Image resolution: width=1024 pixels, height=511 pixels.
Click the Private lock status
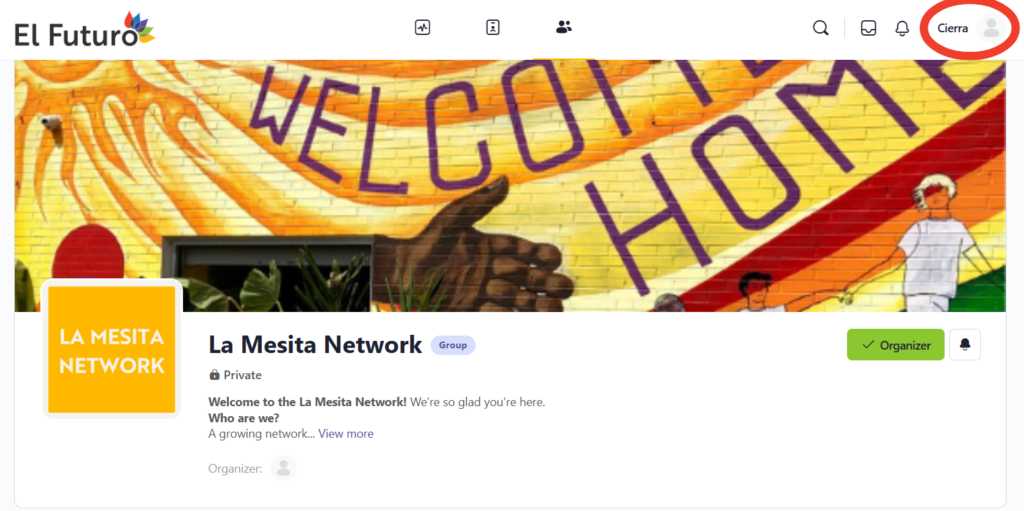[235, 375]
